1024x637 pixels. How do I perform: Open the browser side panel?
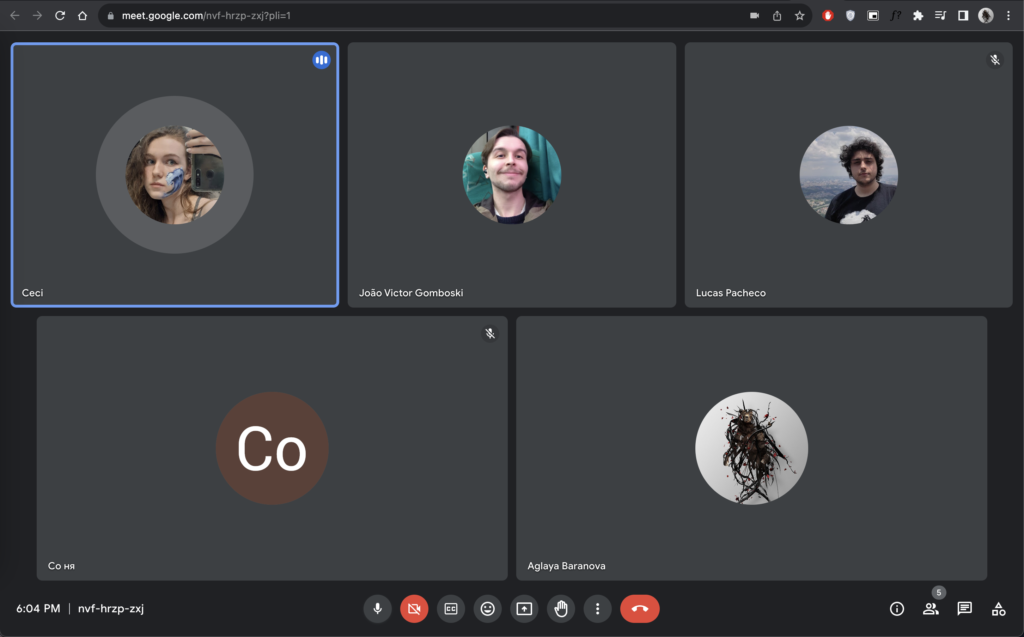pyautogui.click(x=963, y=16)
